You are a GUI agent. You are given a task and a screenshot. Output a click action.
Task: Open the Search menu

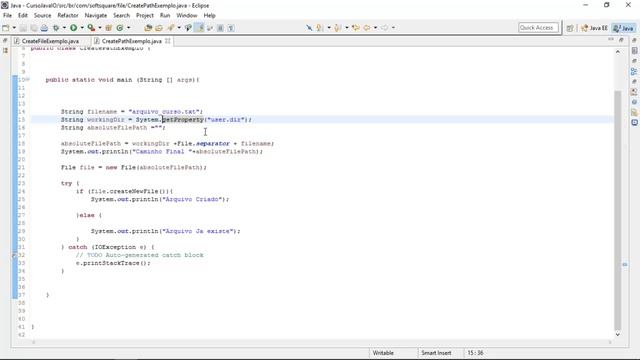121,16
